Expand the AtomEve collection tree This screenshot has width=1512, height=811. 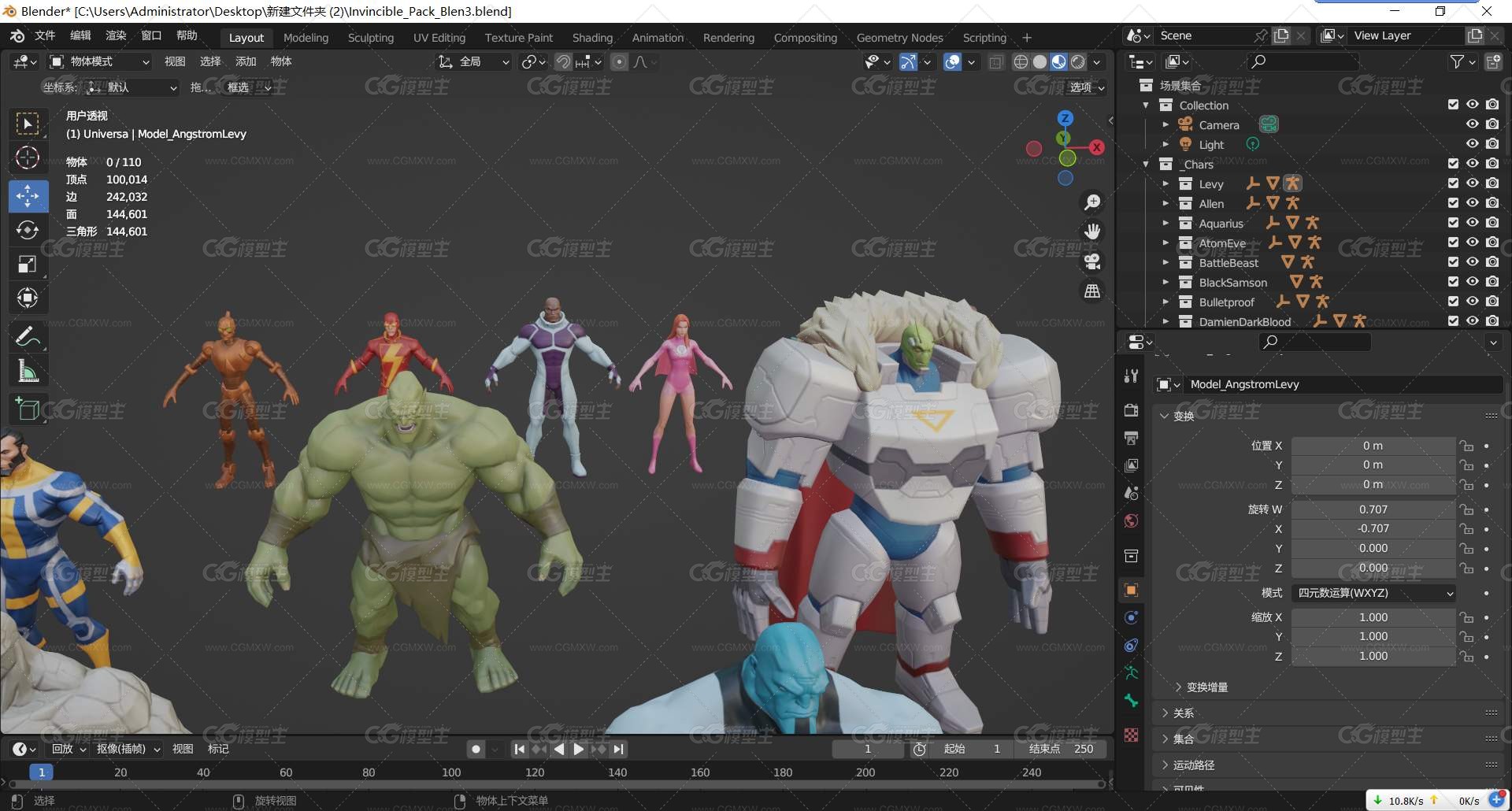tap(1165, 243)
